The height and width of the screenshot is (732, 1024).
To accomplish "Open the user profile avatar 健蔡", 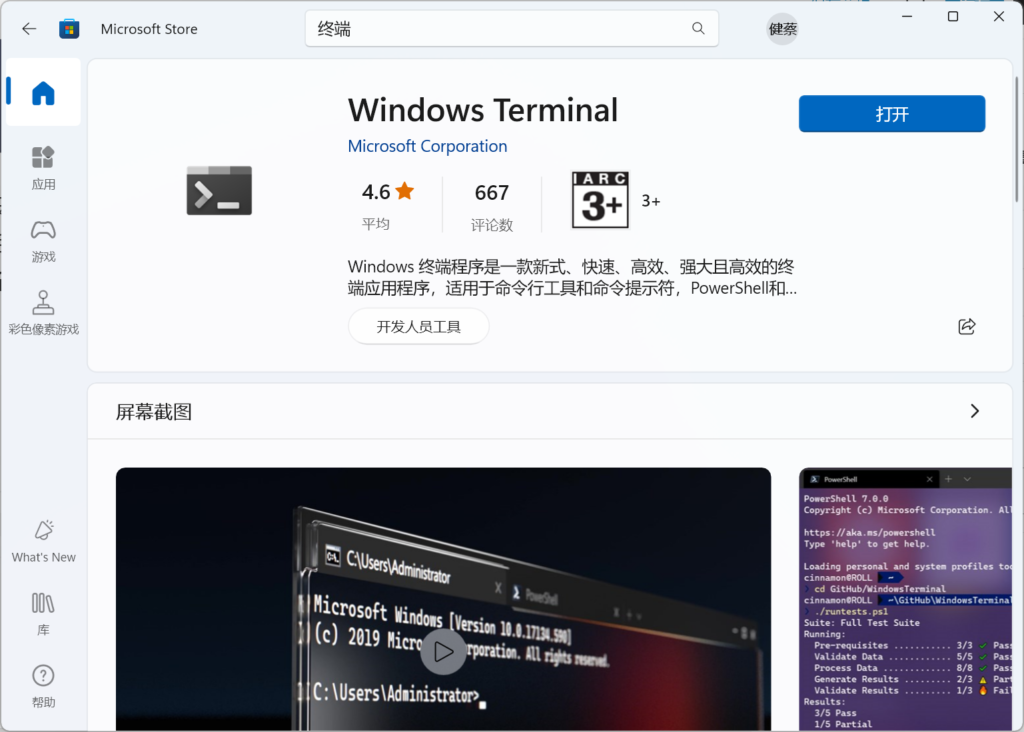I will coord(782,29).
